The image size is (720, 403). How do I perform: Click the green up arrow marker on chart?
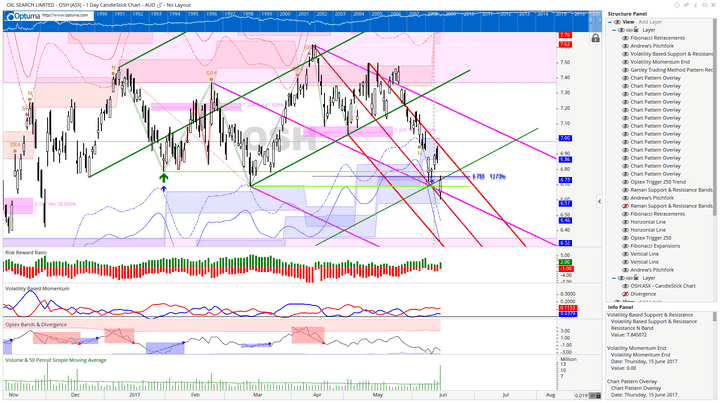163,177
